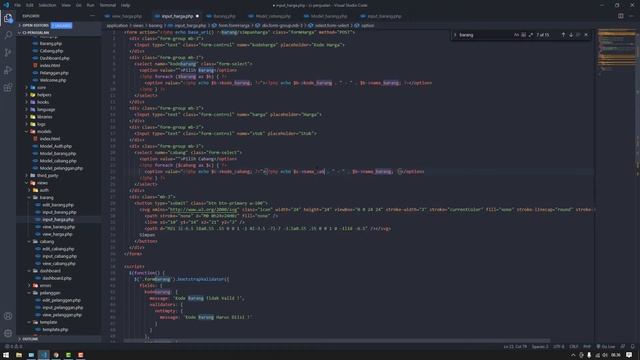The width and height of the screenshot is (640, 360).
Task: Click the Ln/Col cursor position indicator
Action: (x=515, y=347)
